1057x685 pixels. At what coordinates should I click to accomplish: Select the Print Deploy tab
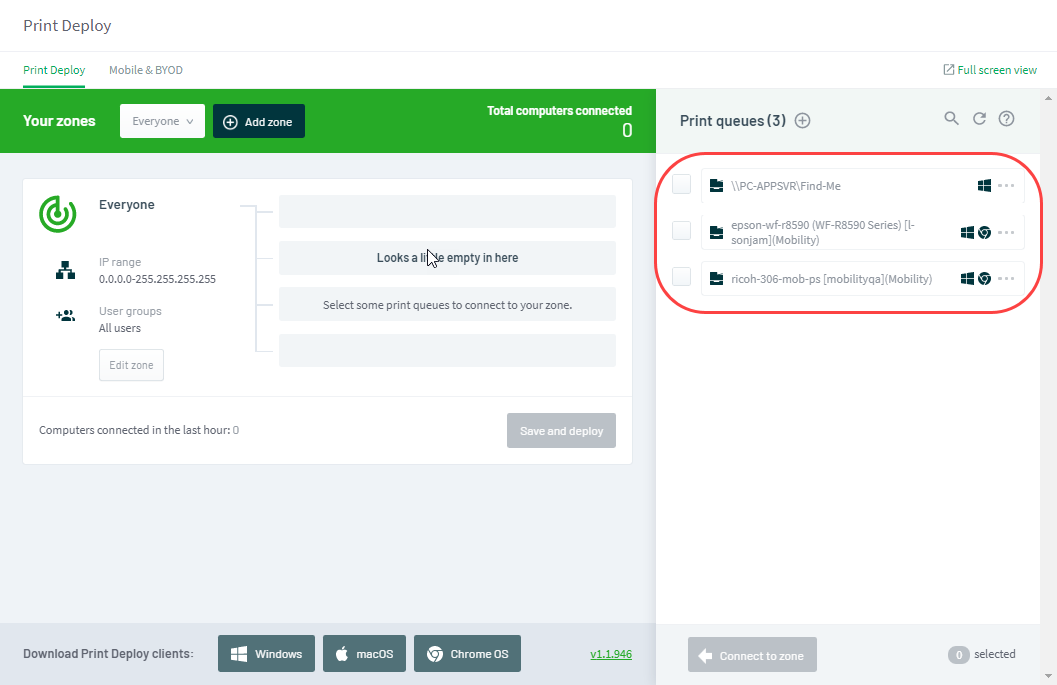54,70
